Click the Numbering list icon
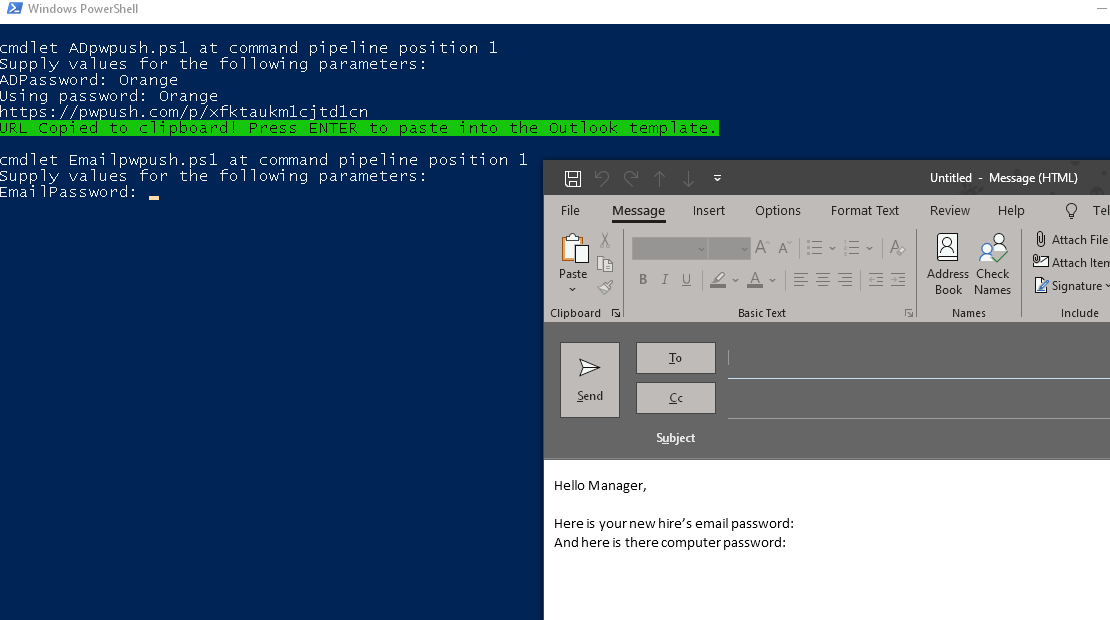 (852, 248)
